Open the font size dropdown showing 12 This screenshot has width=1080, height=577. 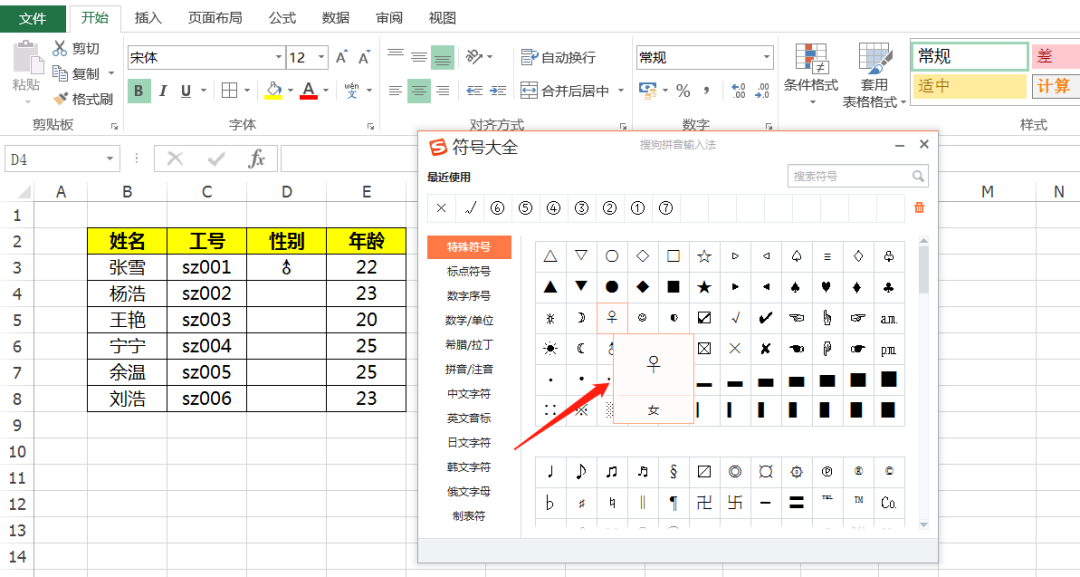point(321,57)
